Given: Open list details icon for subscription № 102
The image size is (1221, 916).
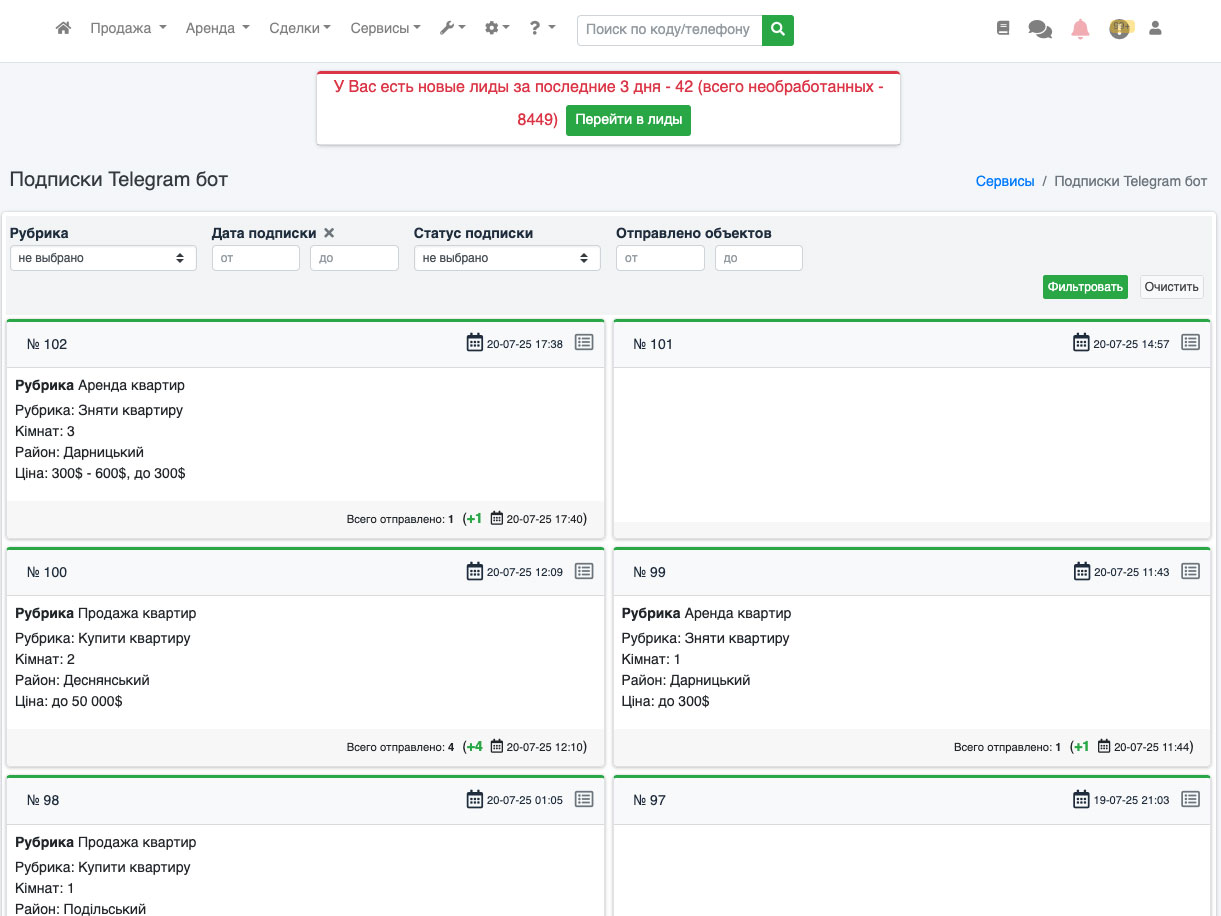Looking at the screenshot, I should click(584, 343).
